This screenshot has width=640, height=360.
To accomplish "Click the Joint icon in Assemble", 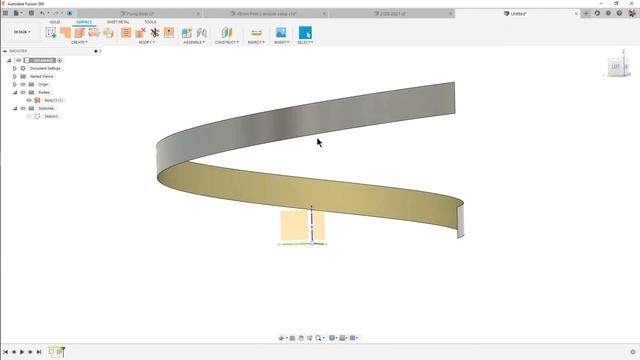I will click(202, 33).
